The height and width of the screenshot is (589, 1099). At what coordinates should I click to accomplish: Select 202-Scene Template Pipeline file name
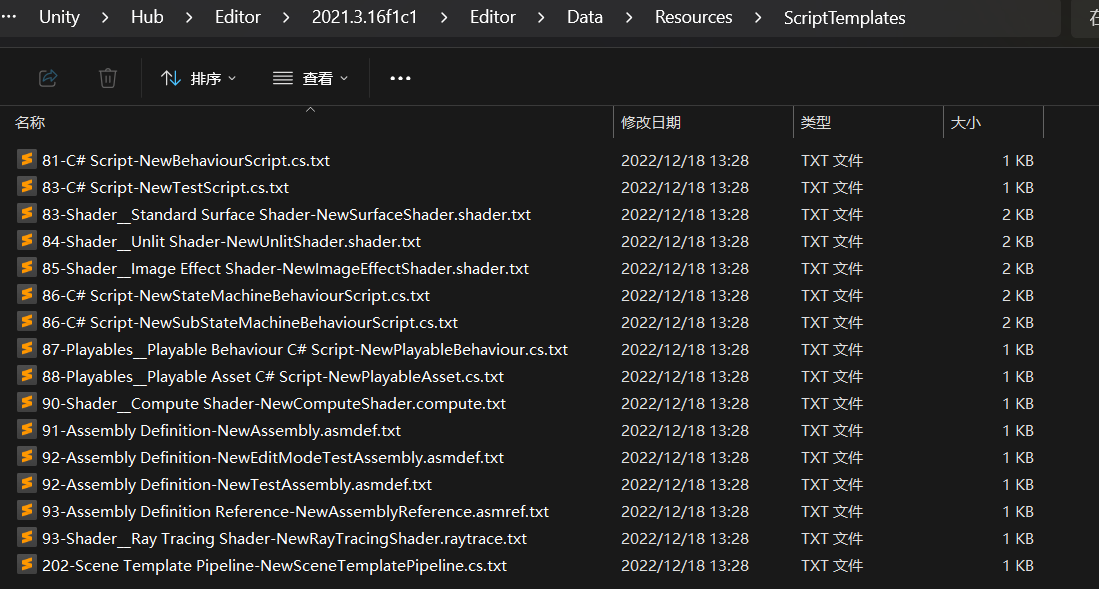tap(274, 566)
